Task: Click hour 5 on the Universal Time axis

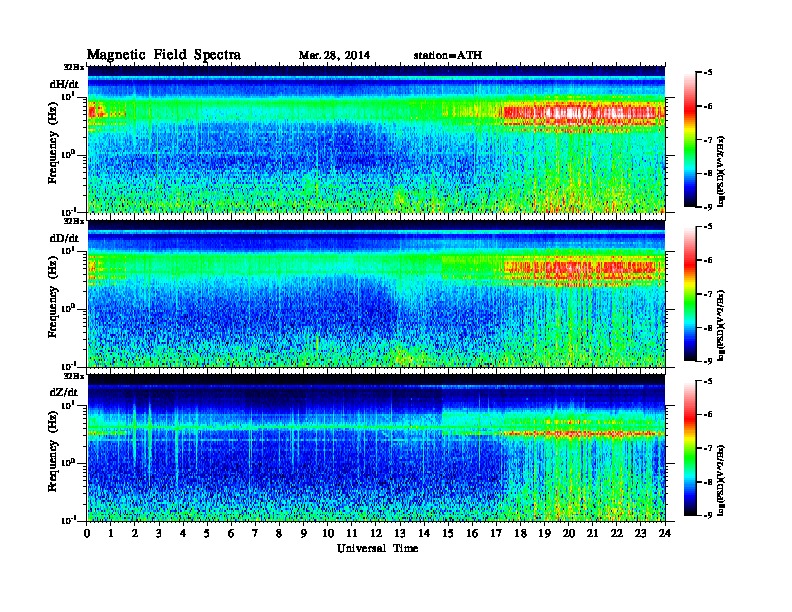Action: [x=208, y=533]
